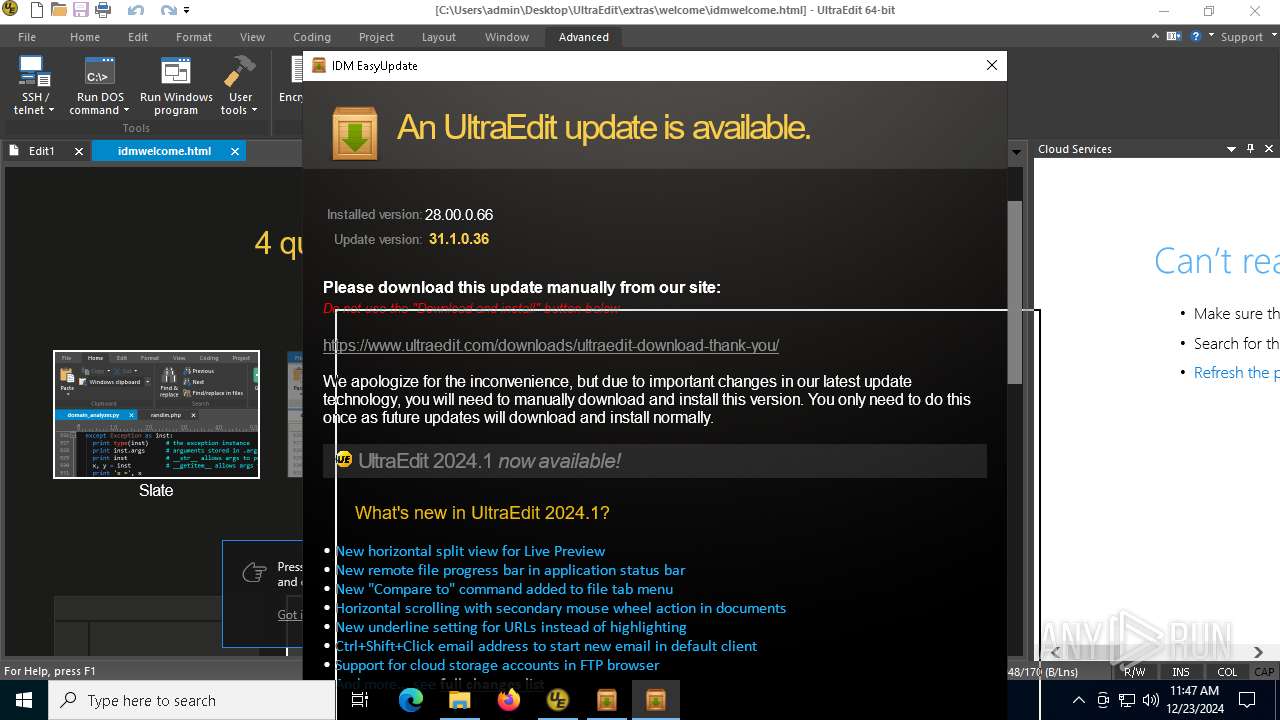Toggle R/W status bar indicator
This screenshot has width=1280, height=720.
click(1134, 672)
